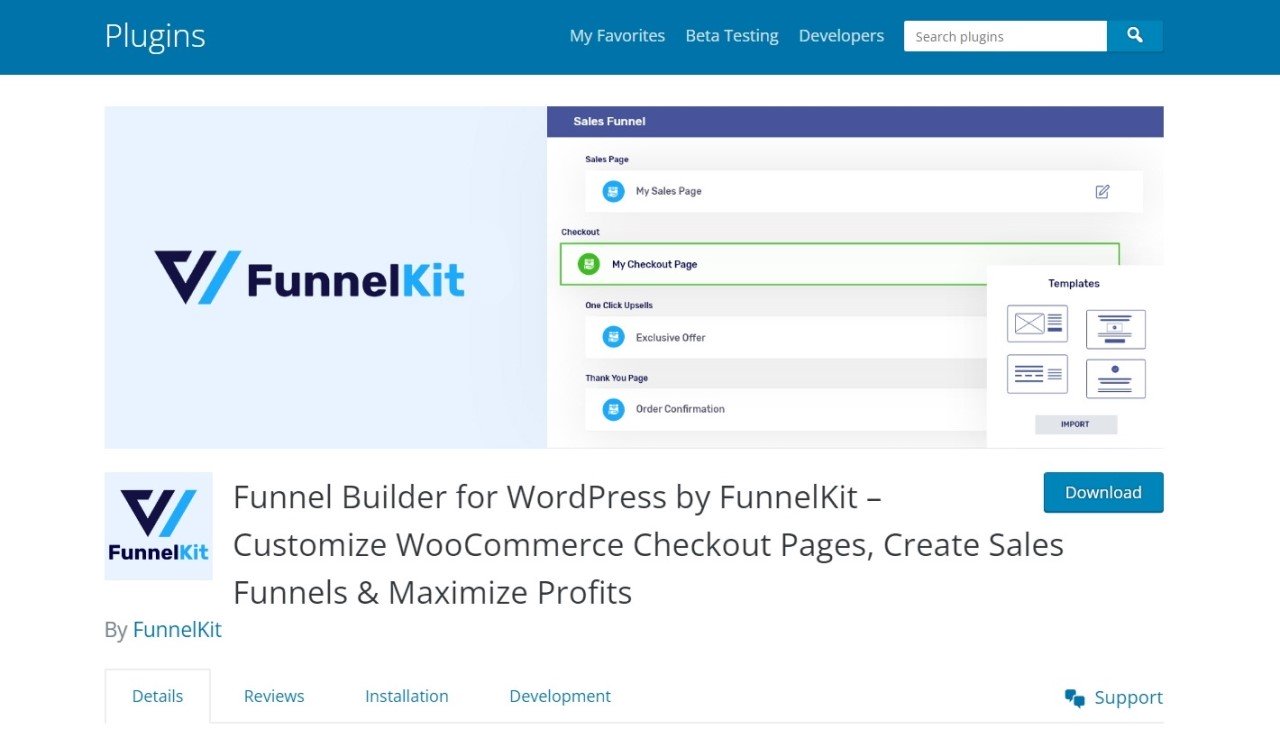The height and width of the screenshot is (738, 1280).
Task: Click the pencil edit icon beside My Sales Page
Action: point(1103,191)
